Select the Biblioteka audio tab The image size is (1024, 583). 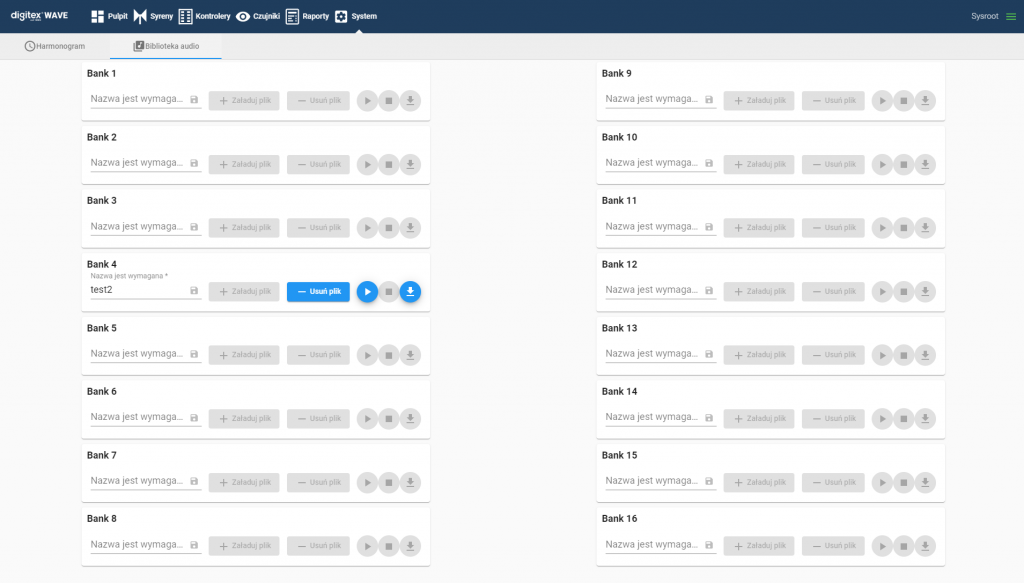(166, 46)
